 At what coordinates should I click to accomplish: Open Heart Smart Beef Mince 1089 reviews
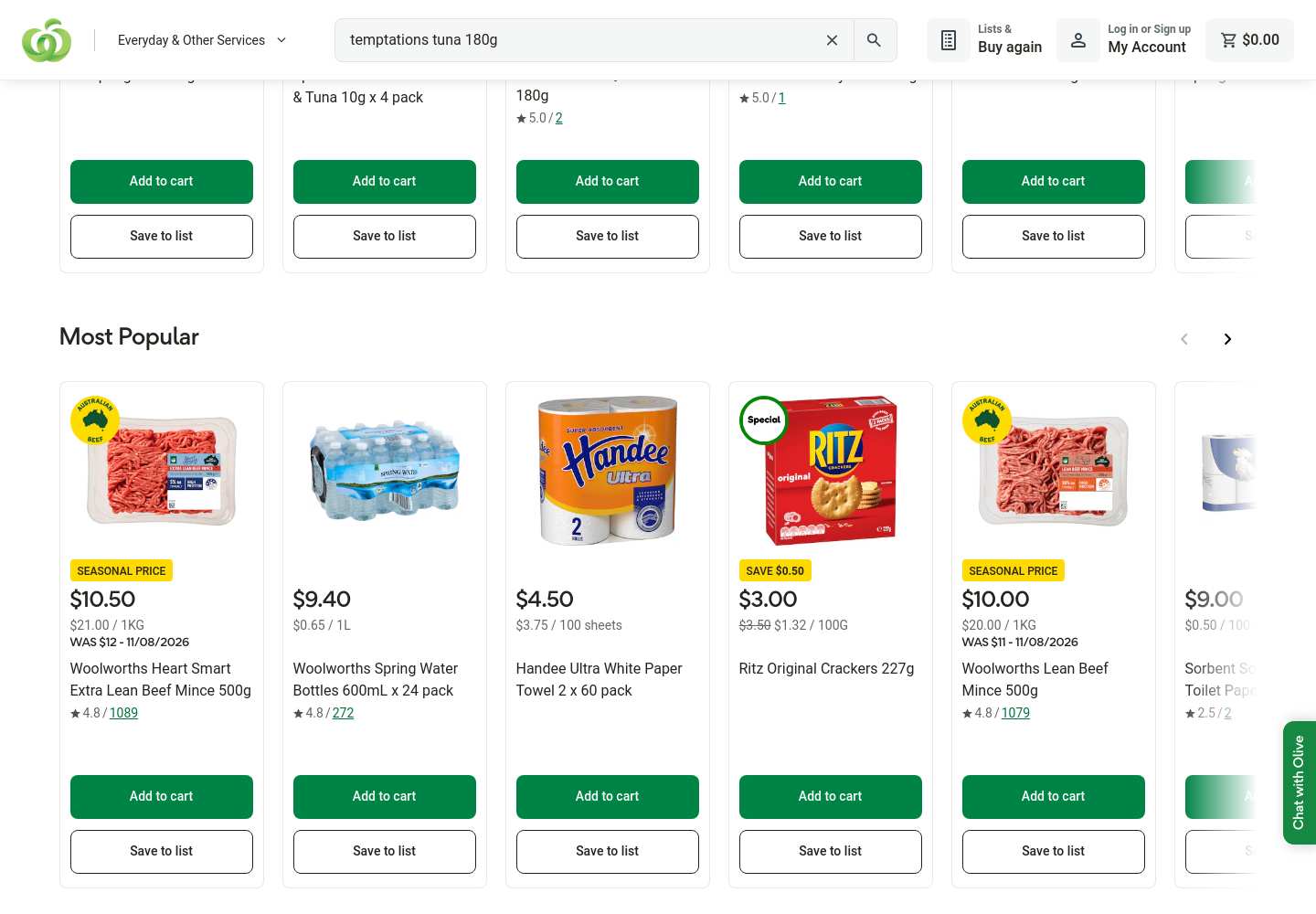[x=123, y=713]
